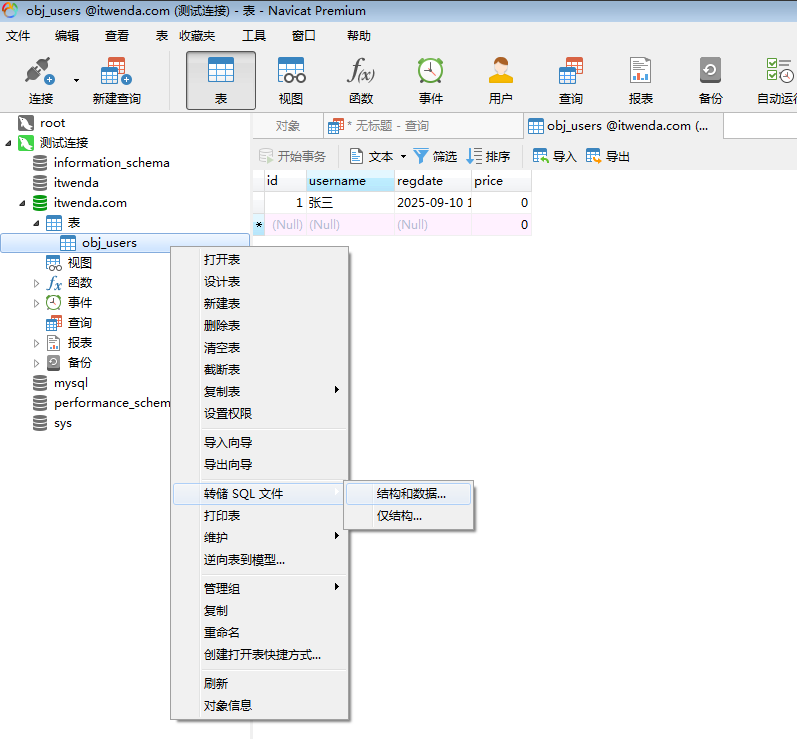Select 设计表 in context menu
Image resolution: width=797 pixels, height=739 pixels.
(222, 282)
